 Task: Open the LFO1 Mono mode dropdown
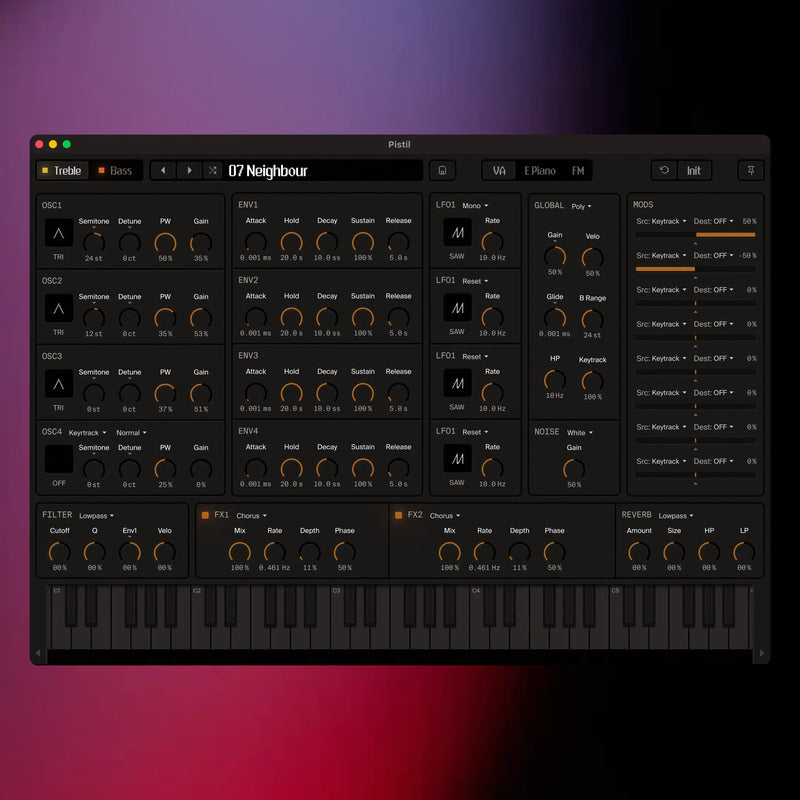coord(475,206)
